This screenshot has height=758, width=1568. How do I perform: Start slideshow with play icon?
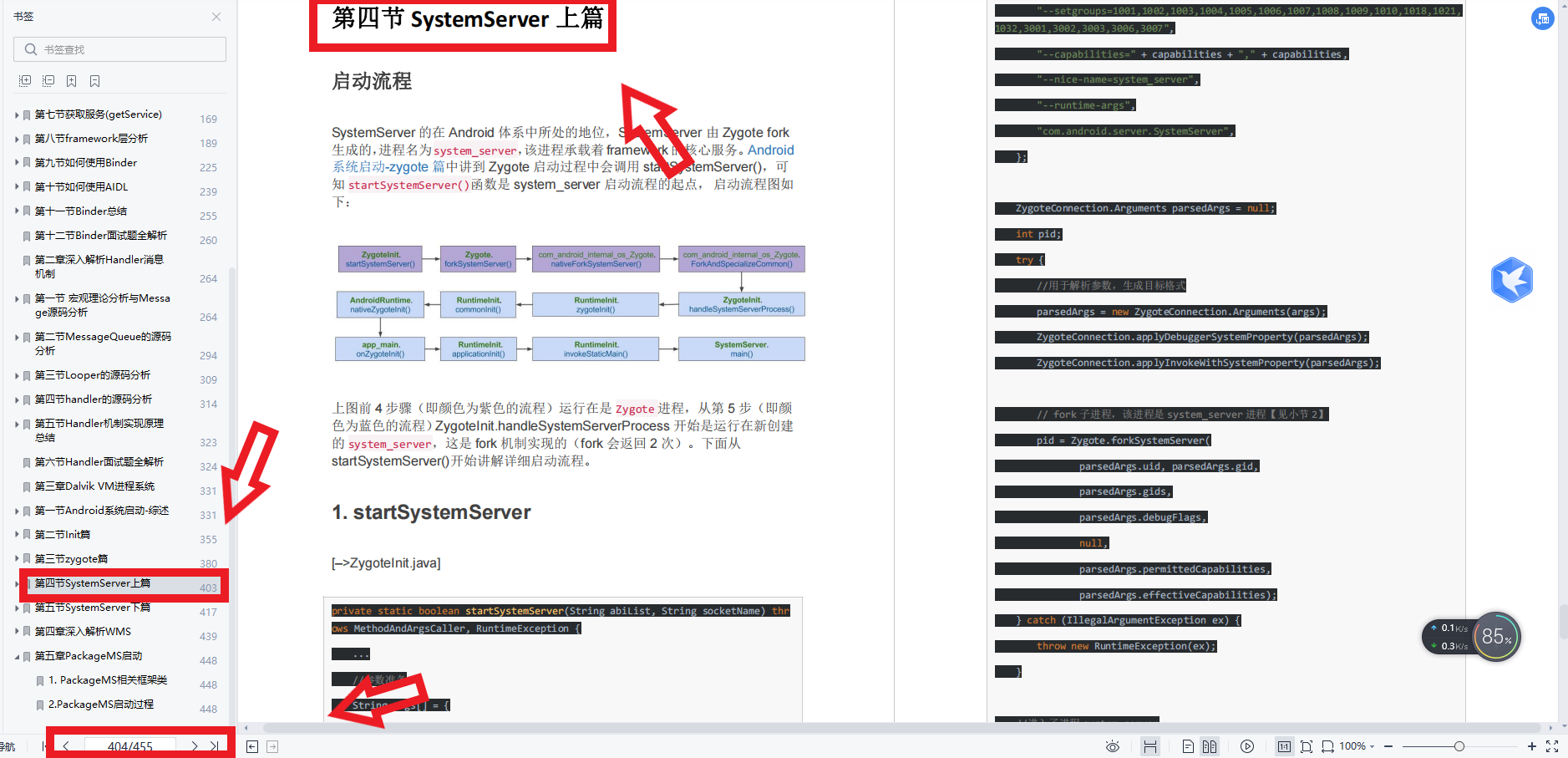coord(1247,746)
